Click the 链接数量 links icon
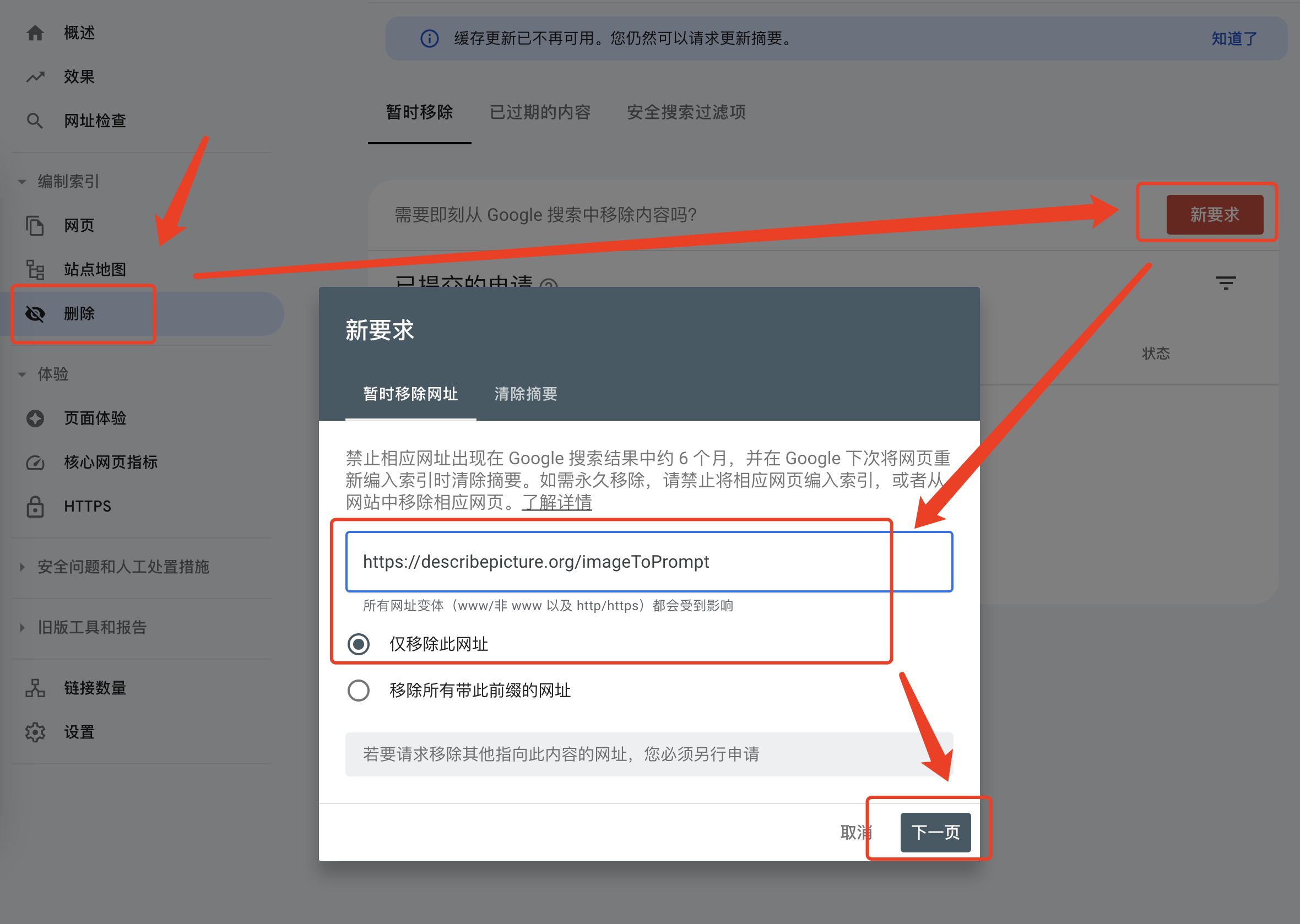Screen dimensions: 1300x924 tap(35, 688)
